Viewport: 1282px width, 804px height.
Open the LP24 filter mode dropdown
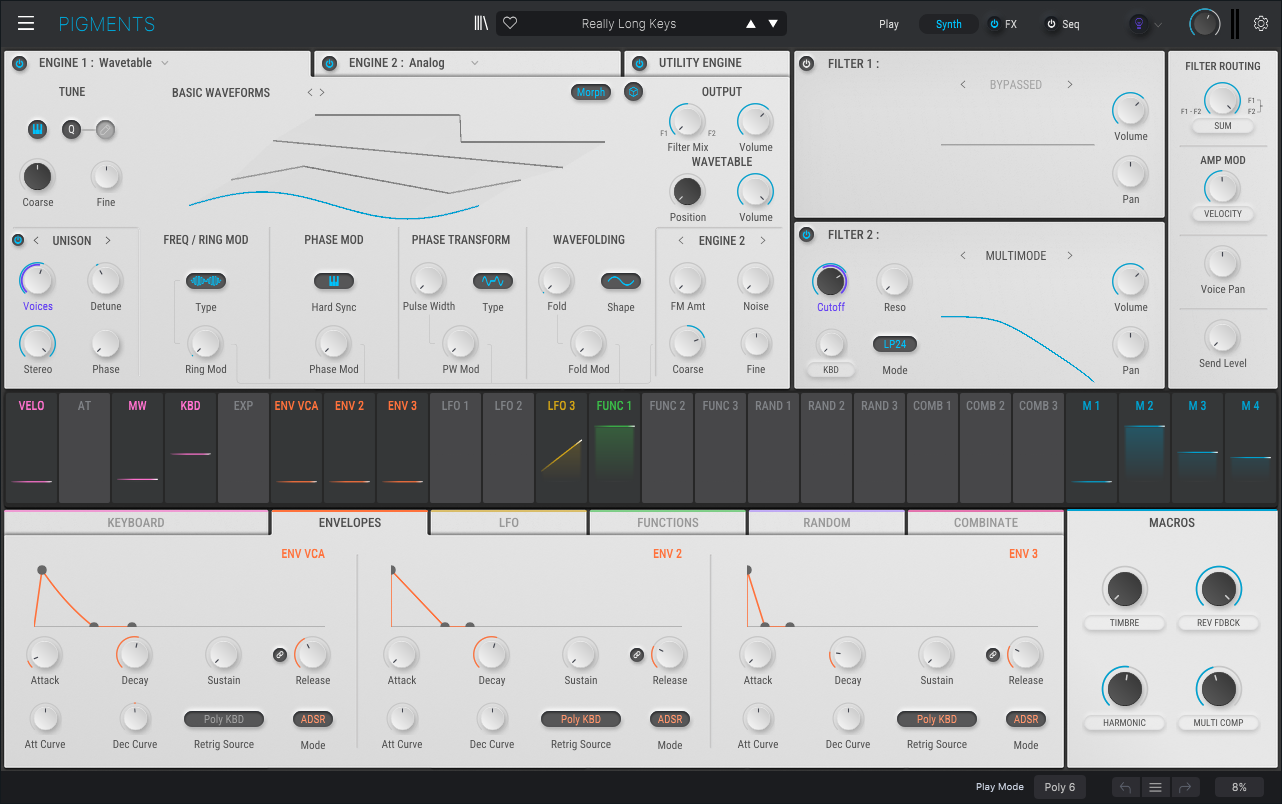click(894, 344)
